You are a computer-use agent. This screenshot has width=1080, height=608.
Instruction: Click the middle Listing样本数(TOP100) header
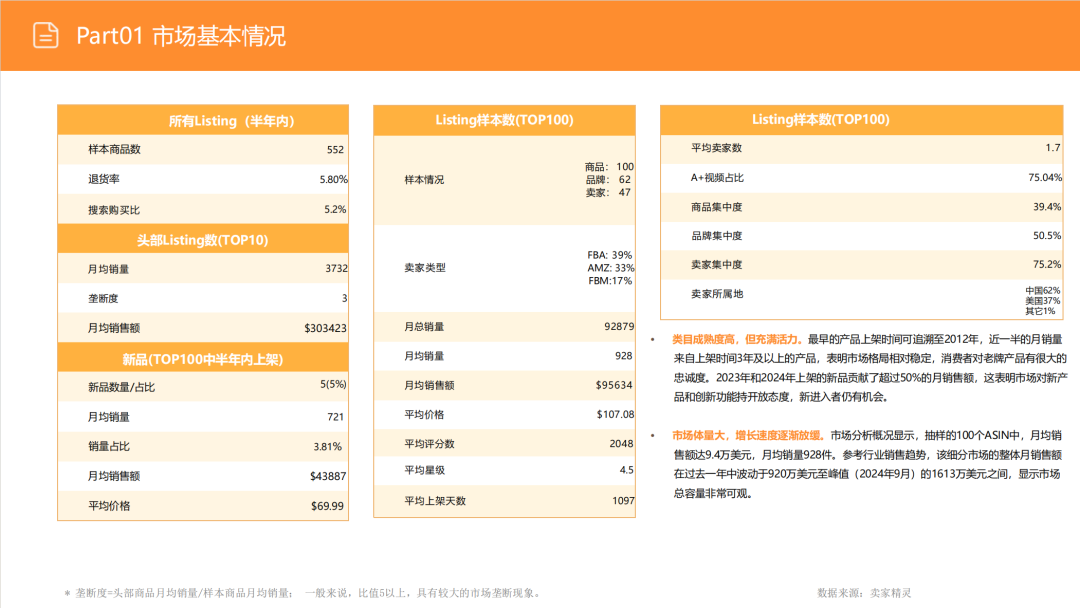point(504,120)
